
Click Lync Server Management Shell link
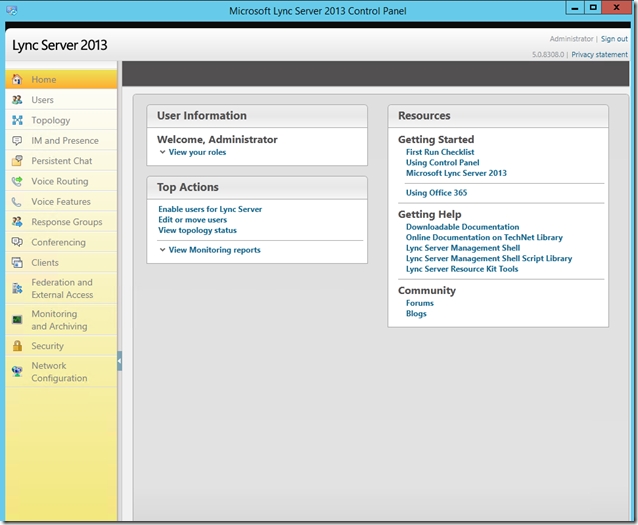tap(463, 248)
